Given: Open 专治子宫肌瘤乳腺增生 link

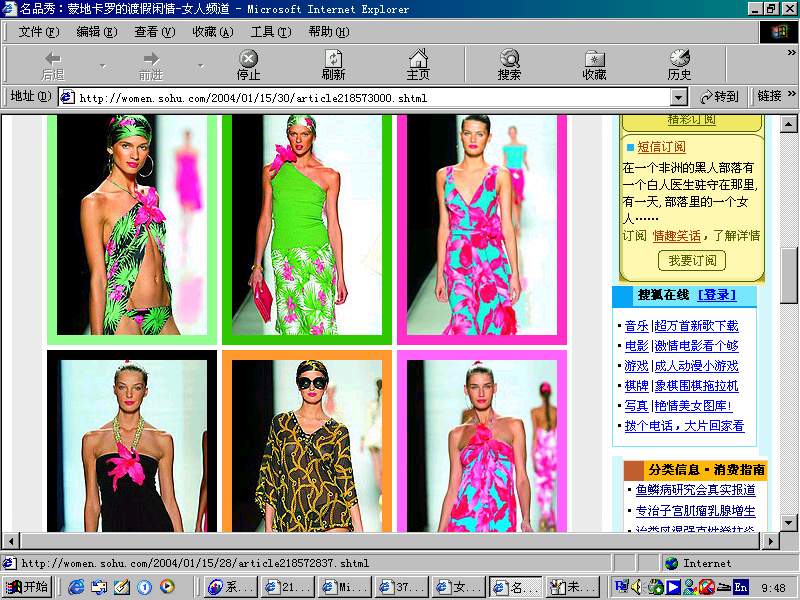Looking at the screenshot, I should pyautogui.click(x=695, y=510).
